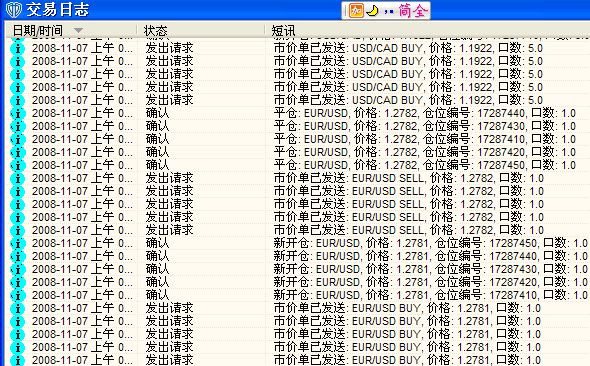Click the 全 character button in IME bar
The height and width of the screenshot is (366, 590).
[420, 11]
